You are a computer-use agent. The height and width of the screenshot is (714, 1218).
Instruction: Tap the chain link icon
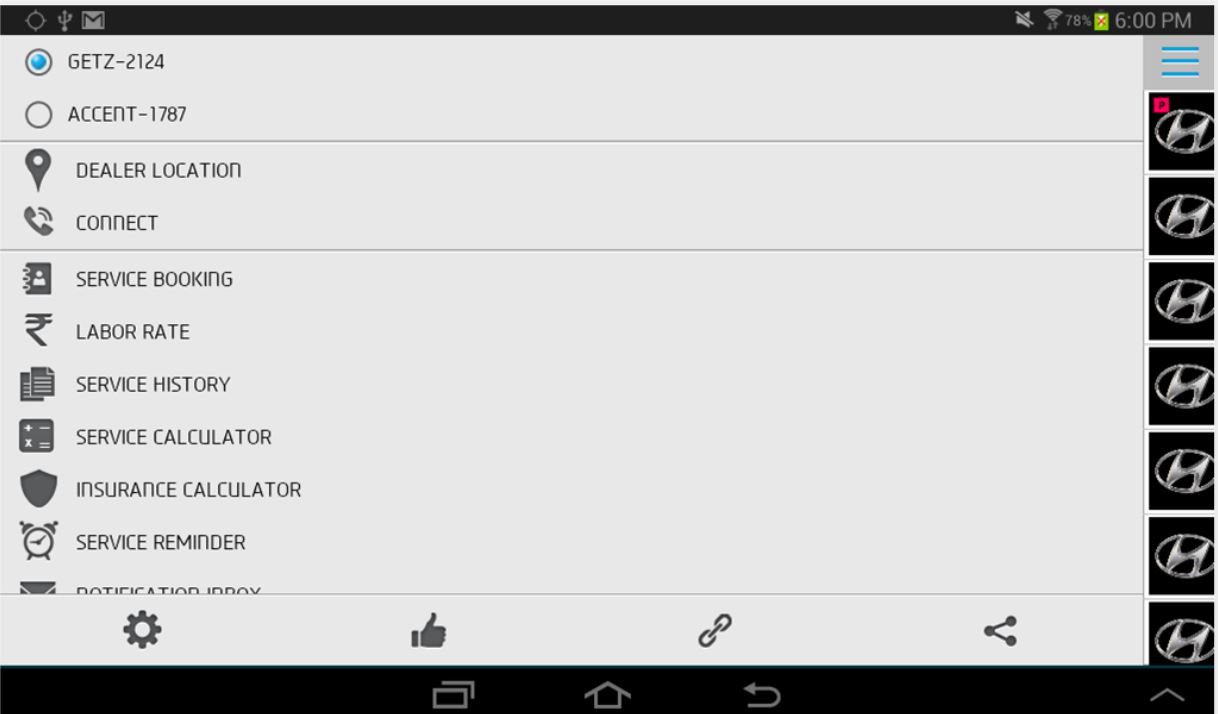tap(715, 631)
